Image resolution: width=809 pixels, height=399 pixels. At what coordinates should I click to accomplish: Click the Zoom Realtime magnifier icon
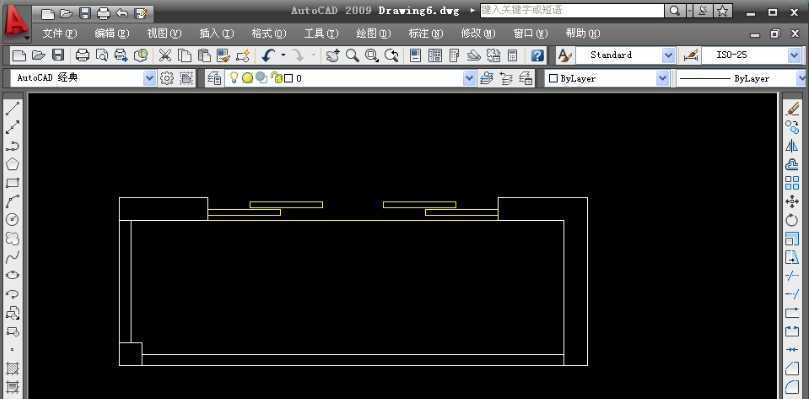[352, 55]
